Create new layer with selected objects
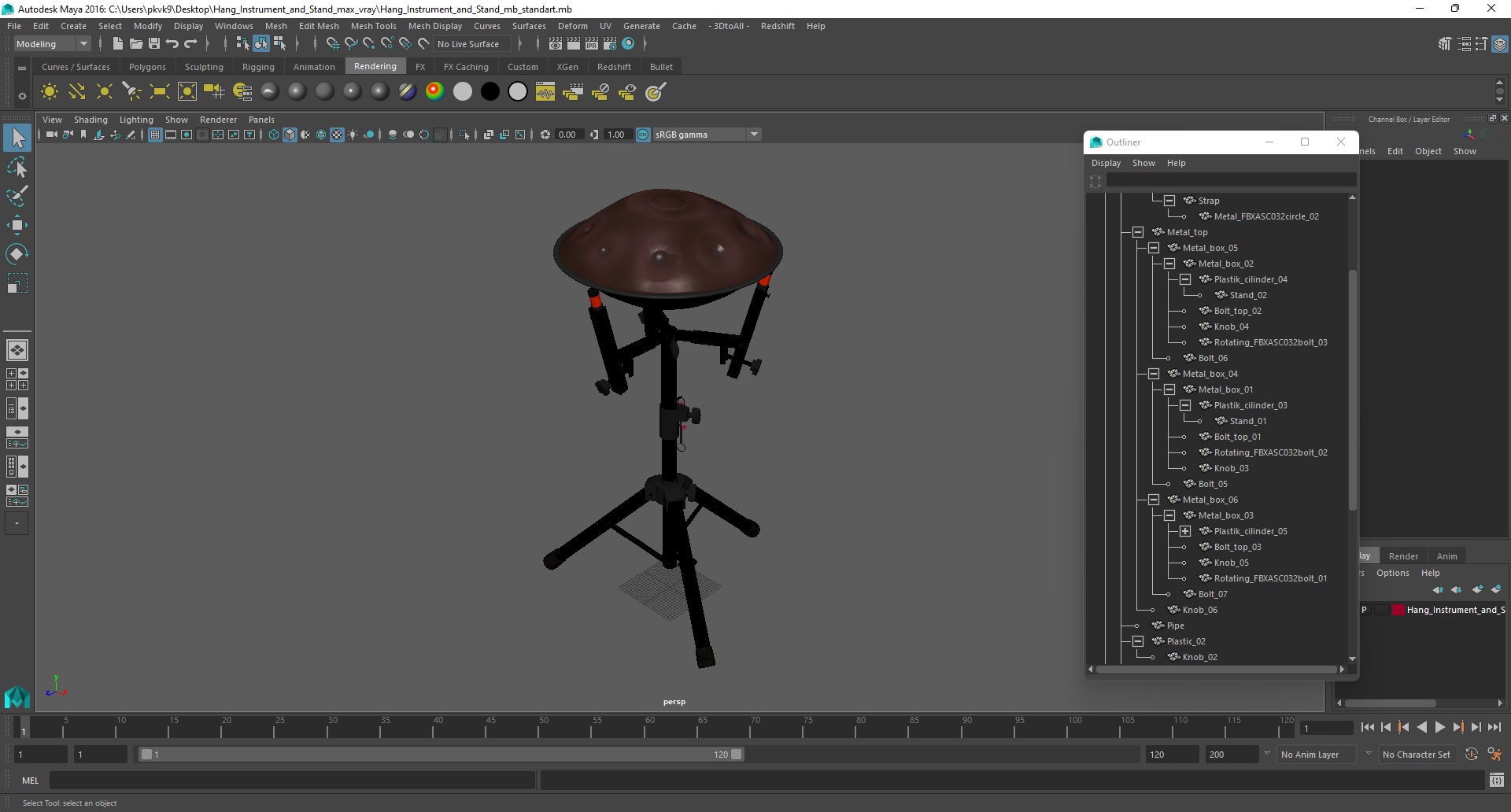Screen dimensions: 1511x812 [x=1496, y=589]
